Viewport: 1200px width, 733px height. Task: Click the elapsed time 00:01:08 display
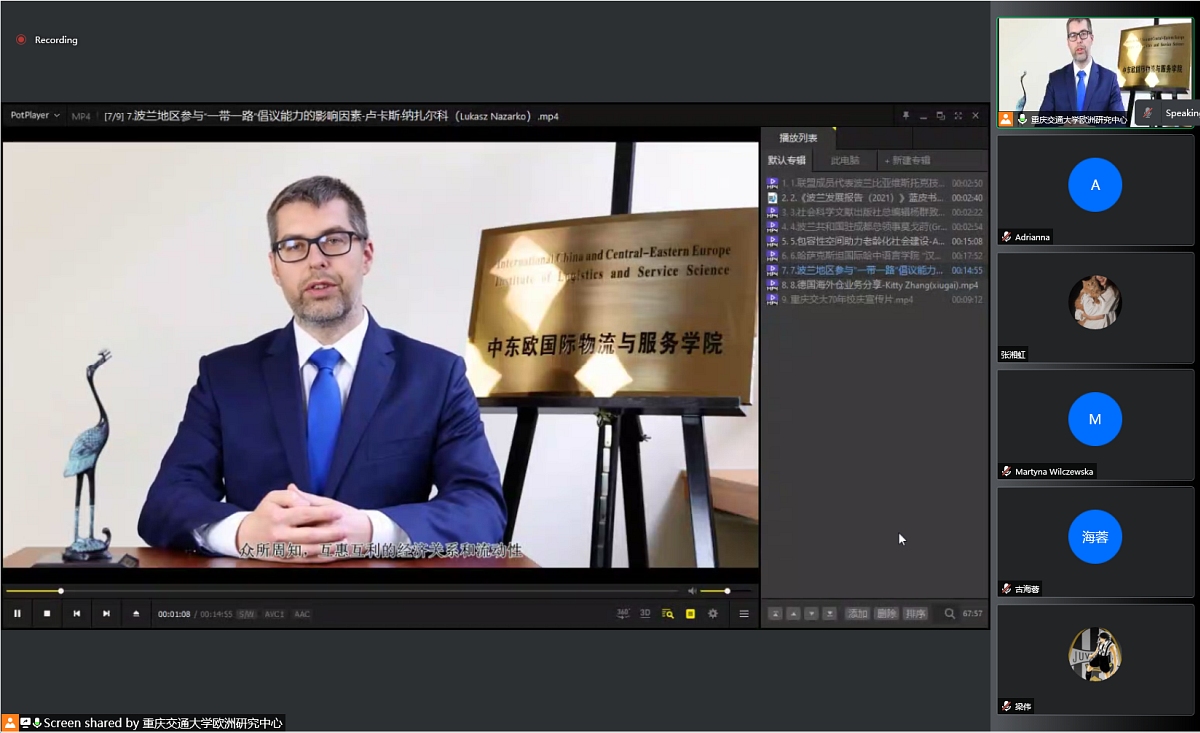point(174,614)
